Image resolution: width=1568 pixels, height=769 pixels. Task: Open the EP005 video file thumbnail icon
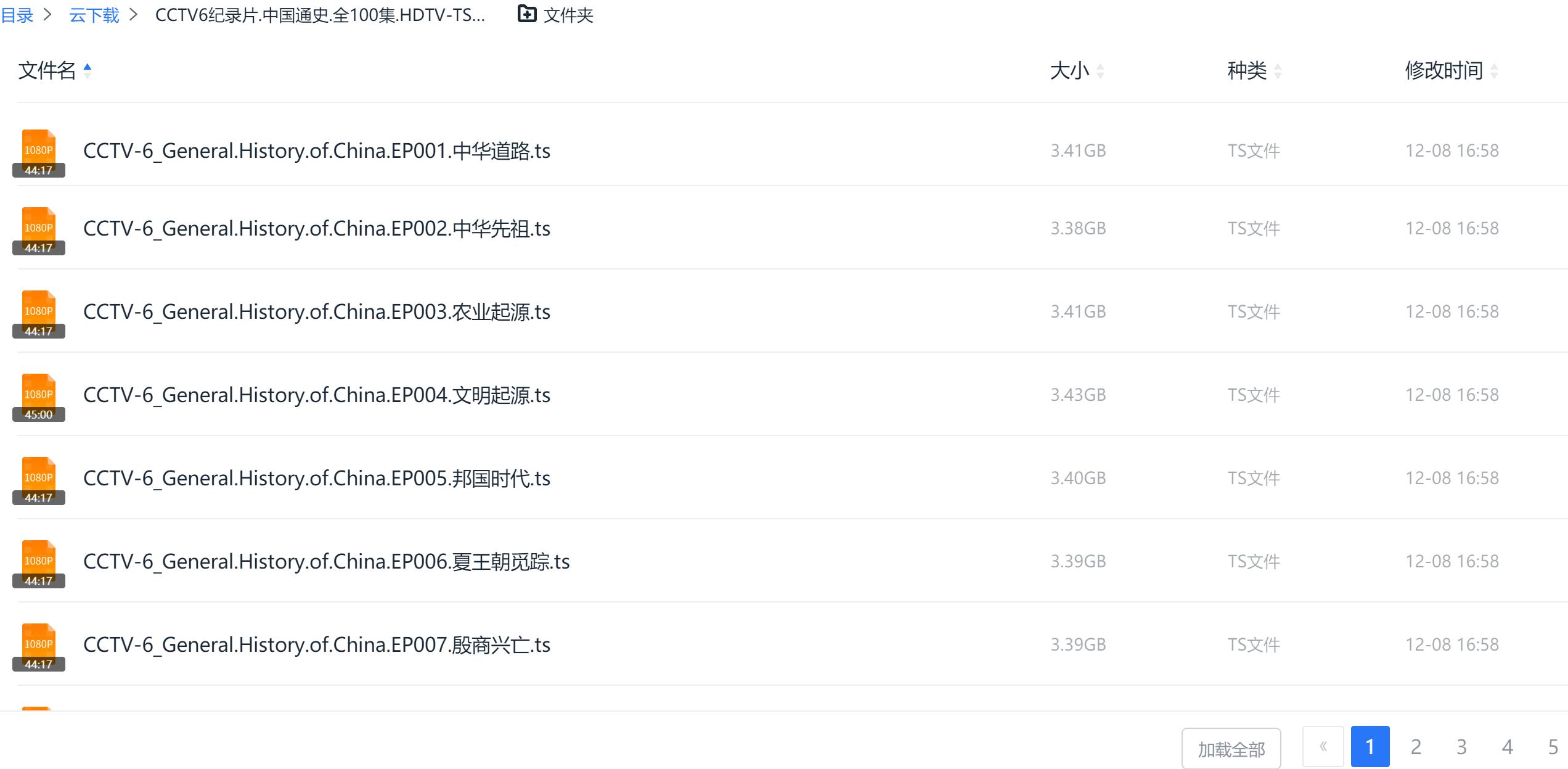click(39, 480)
